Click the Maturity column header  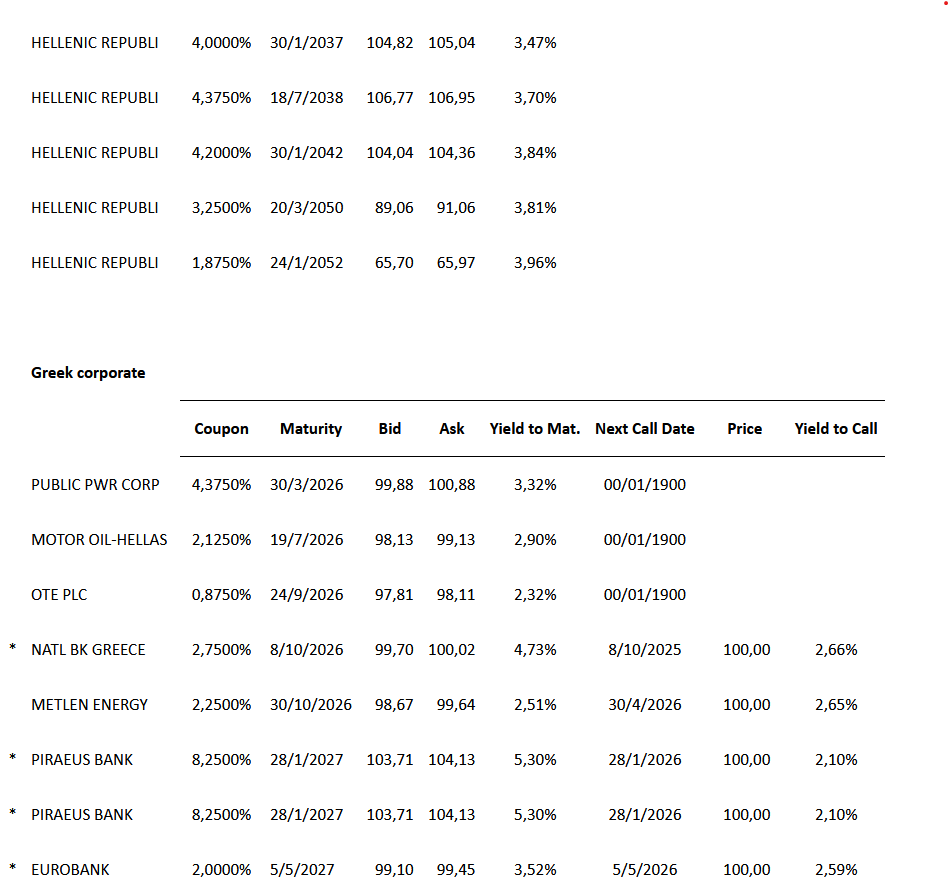[310, 429]
